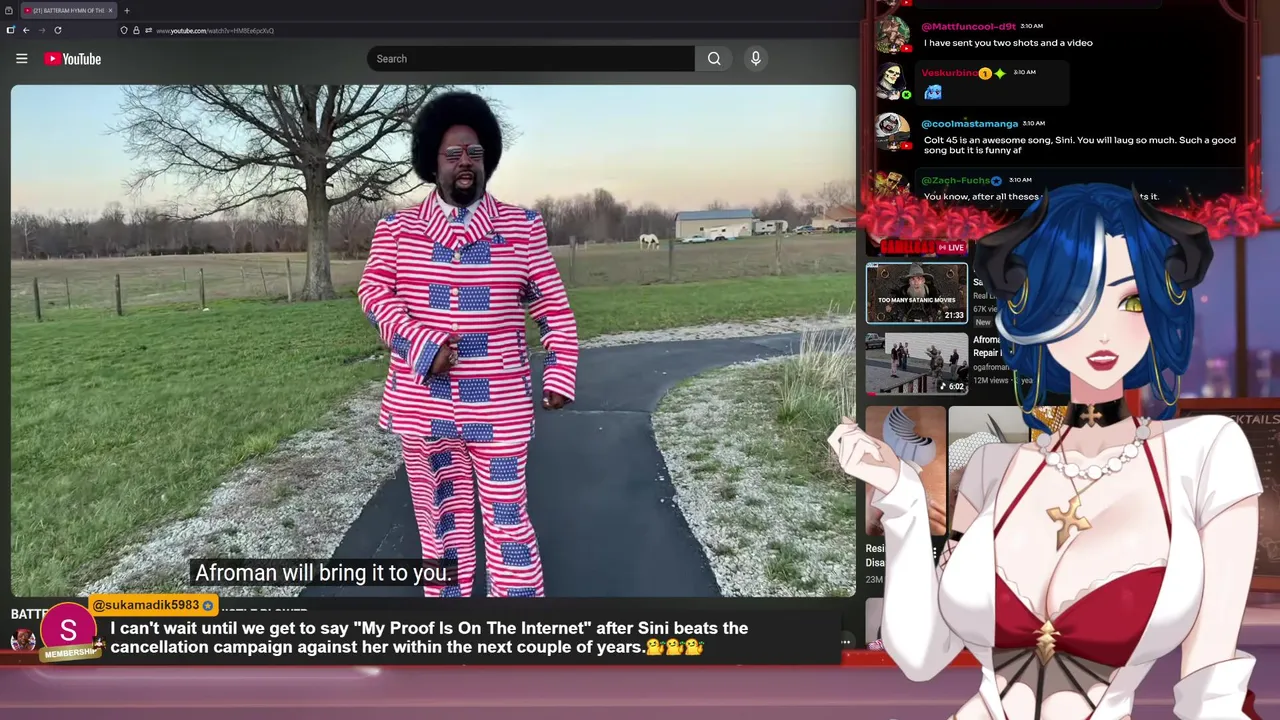Click the LIVE badge on top recommendation

coord(951,247)
